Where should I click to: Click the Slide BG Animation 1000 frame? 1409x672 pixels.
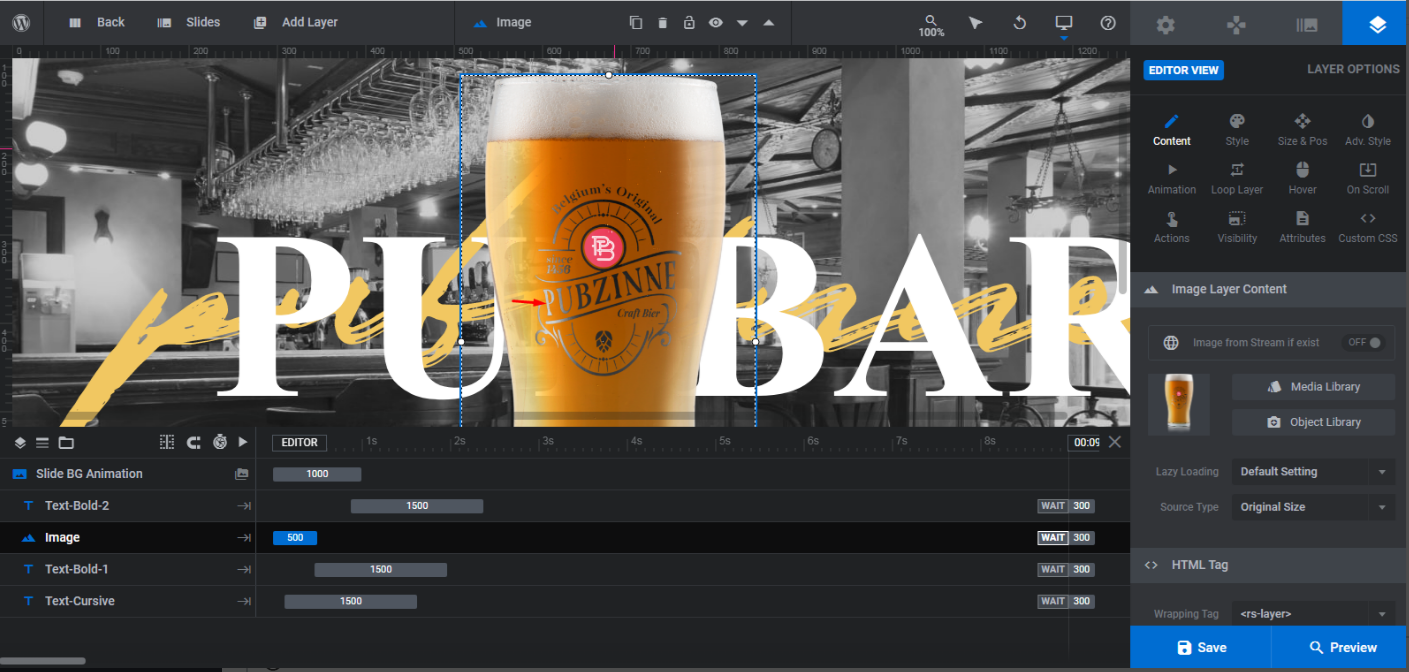tap(317, 474)
